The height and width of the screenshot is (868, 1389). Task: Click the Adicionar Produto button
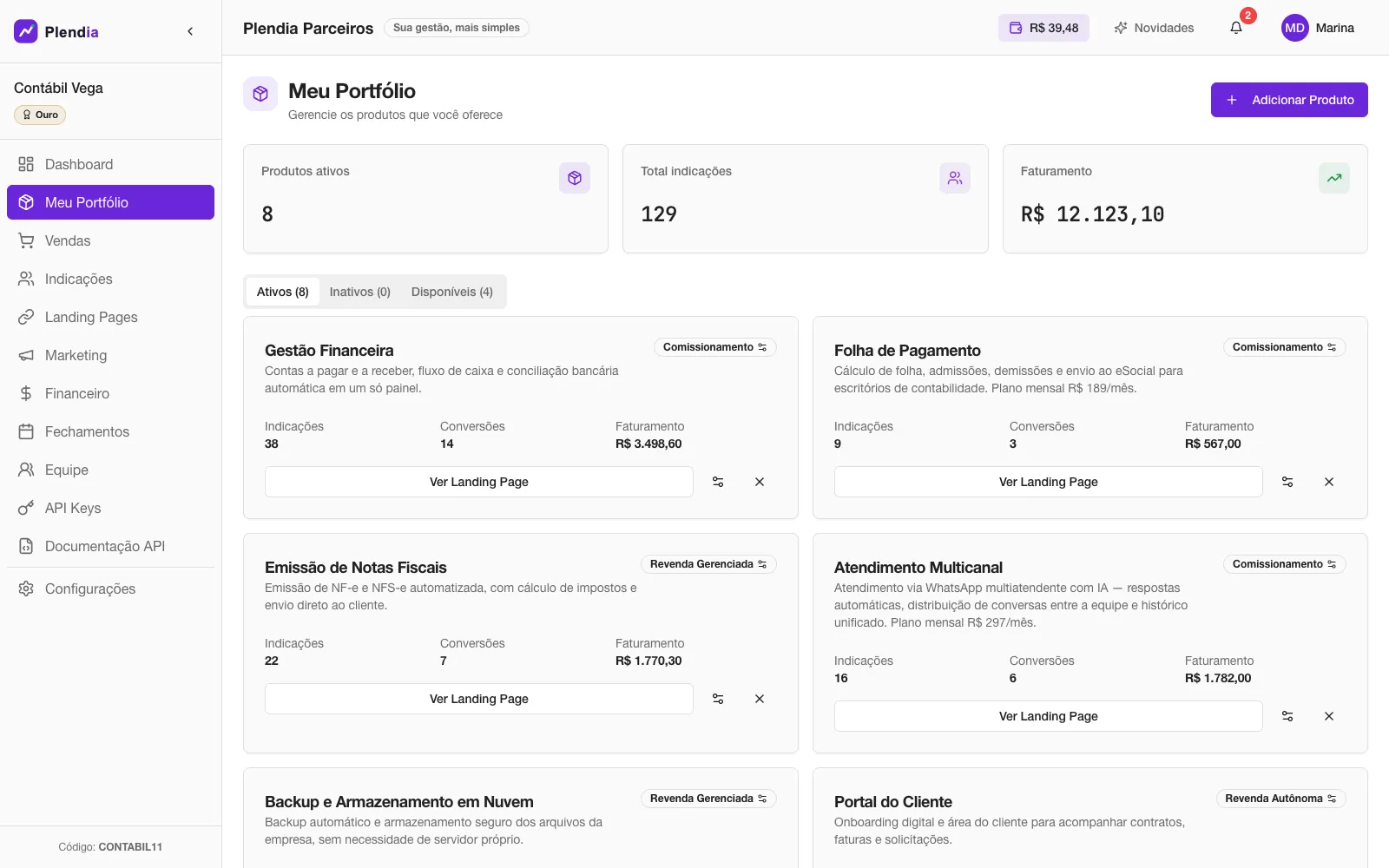point(1289,100)
